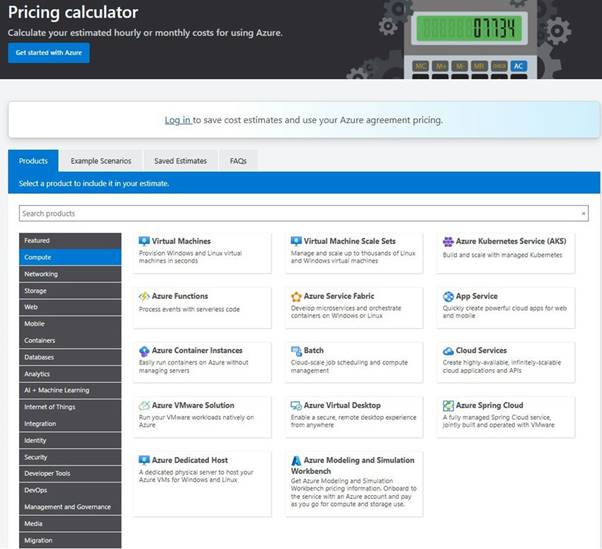Open the FAQs tab

[238, 161]
